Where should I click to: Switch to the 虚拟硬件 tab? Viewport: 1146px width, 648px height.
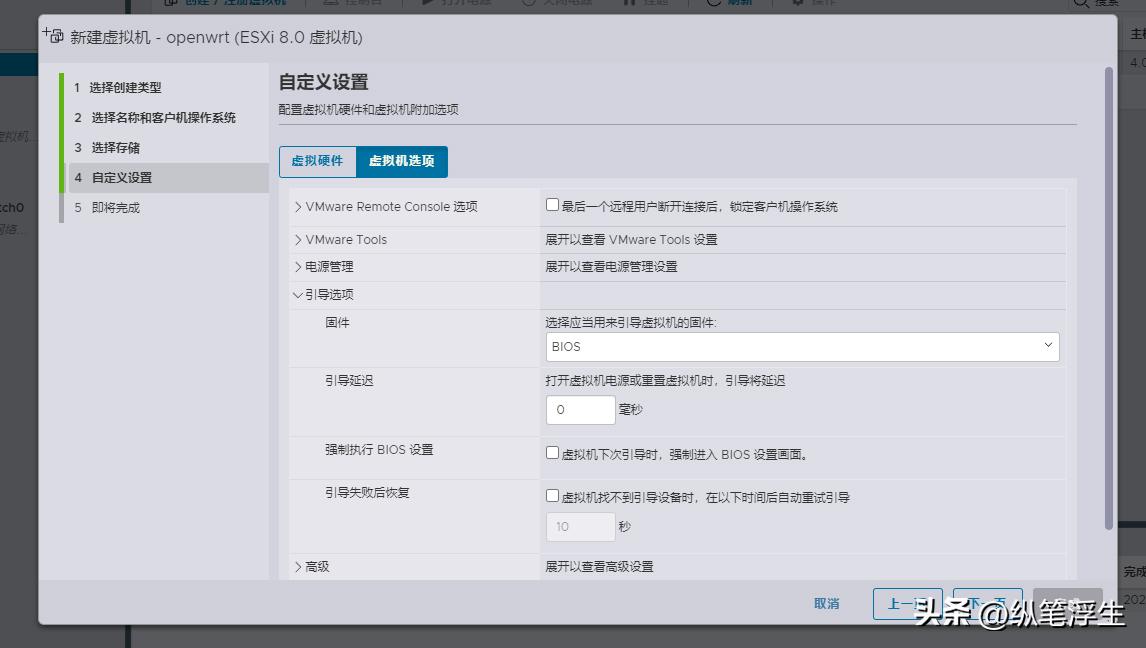(x=317, y=160)
